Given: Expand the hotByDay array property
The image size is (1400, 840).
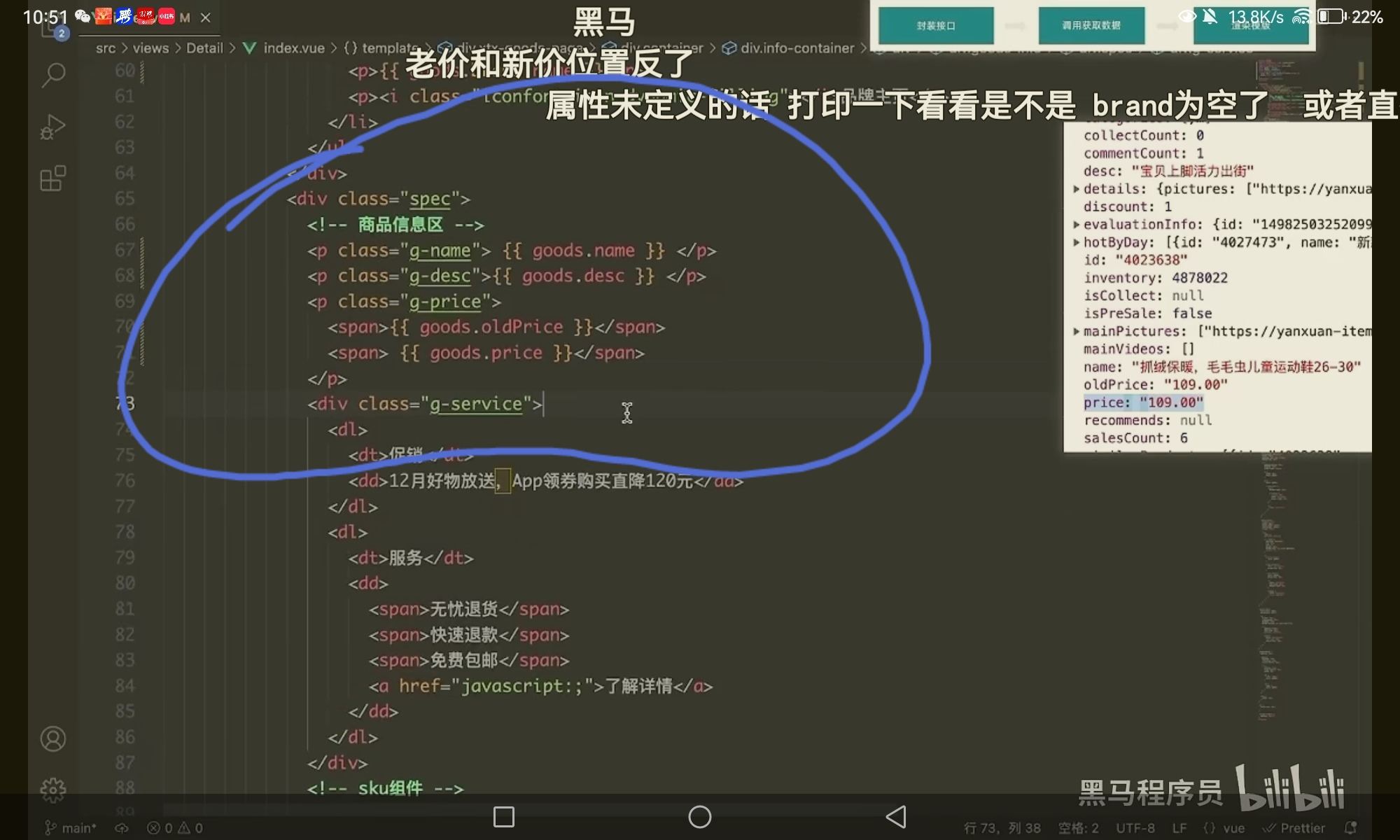Looking at the screenshot, I should [x=1077, y=242].
